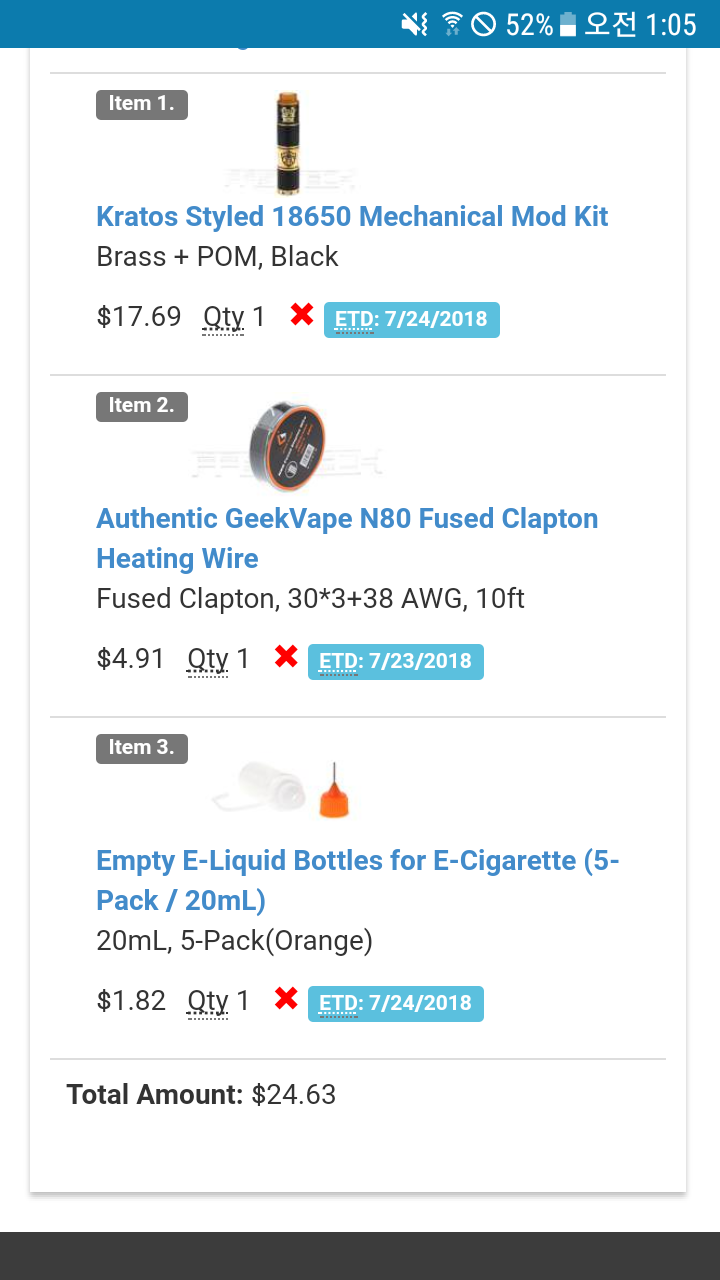Tap the E-liquid bottle product thumbnail
This screenshot has width=720, height=1280.
point(282,786)
